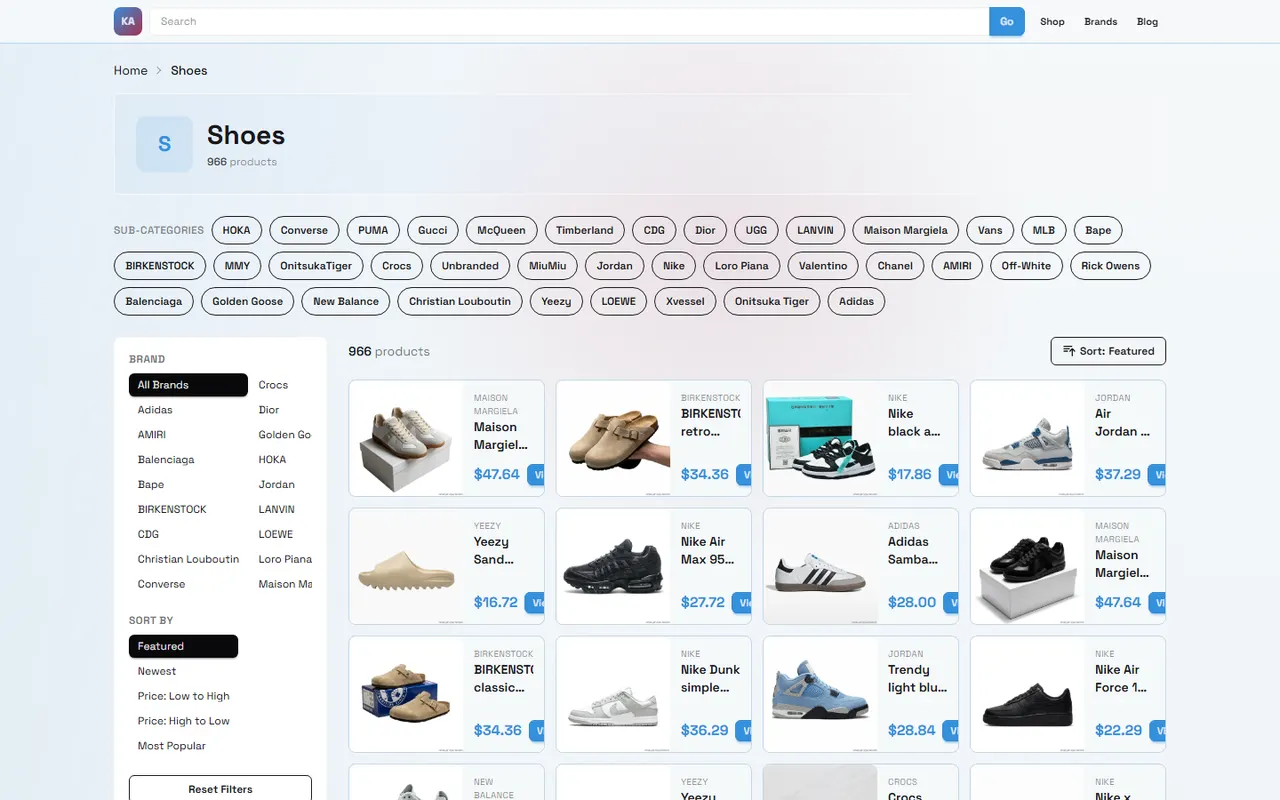Pick the Golden Goose sub-category chip
The width and height of the screenshot is (1280, 800).
[x=248, y=301]
